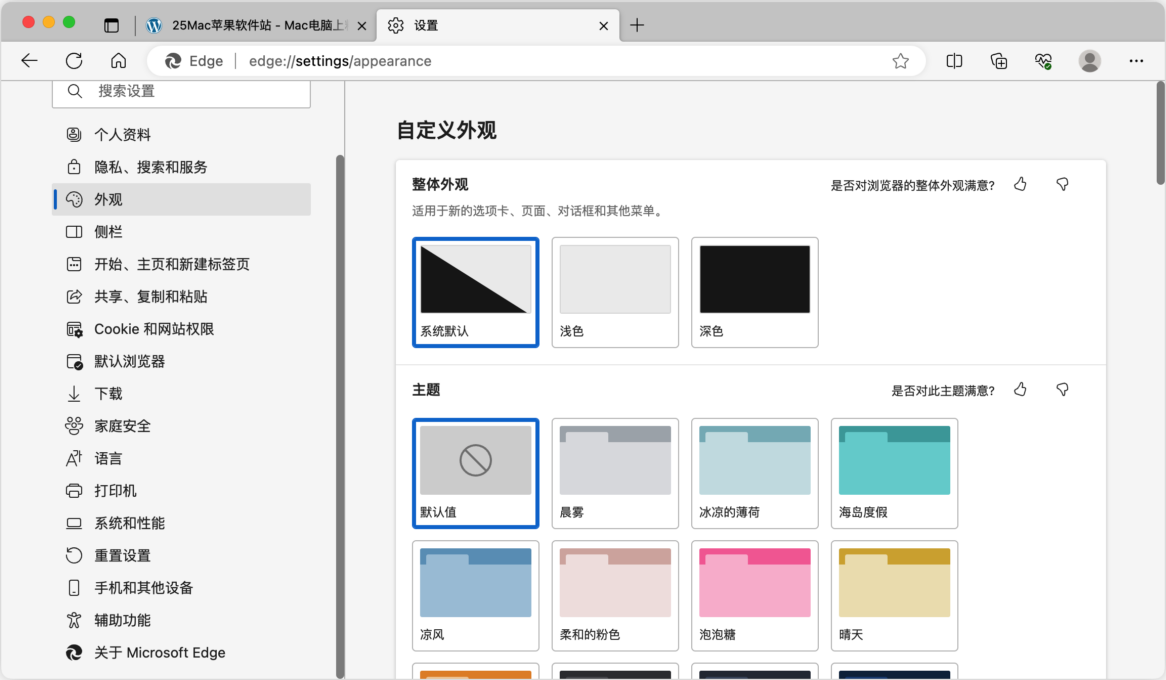1166x680 pixels.
Task: Open the user profile avatar
Action: coord(1089,61)
